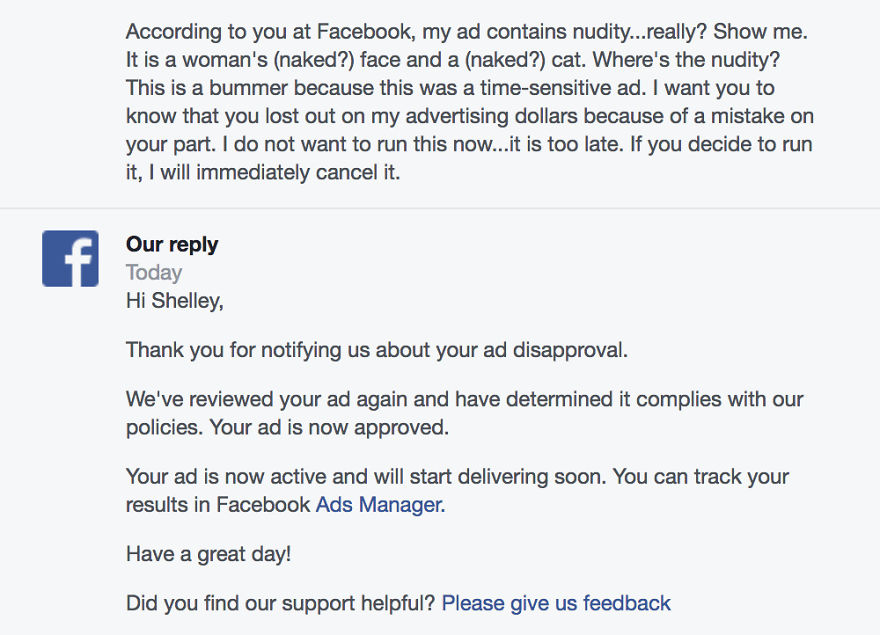The image size is (880, 635).
Task: Click the Facebook logo avatar
Action: pos(70,258)
